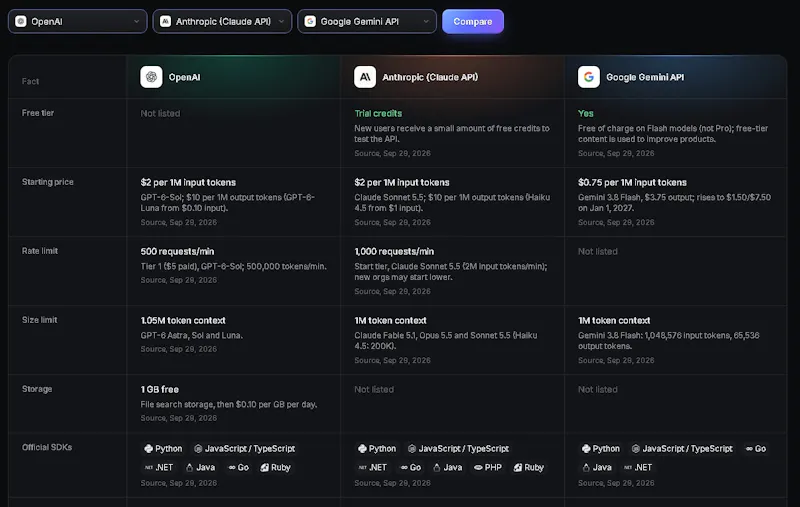Click the Compare button
This screenshot has height=507, width=800.
(473, 21)
